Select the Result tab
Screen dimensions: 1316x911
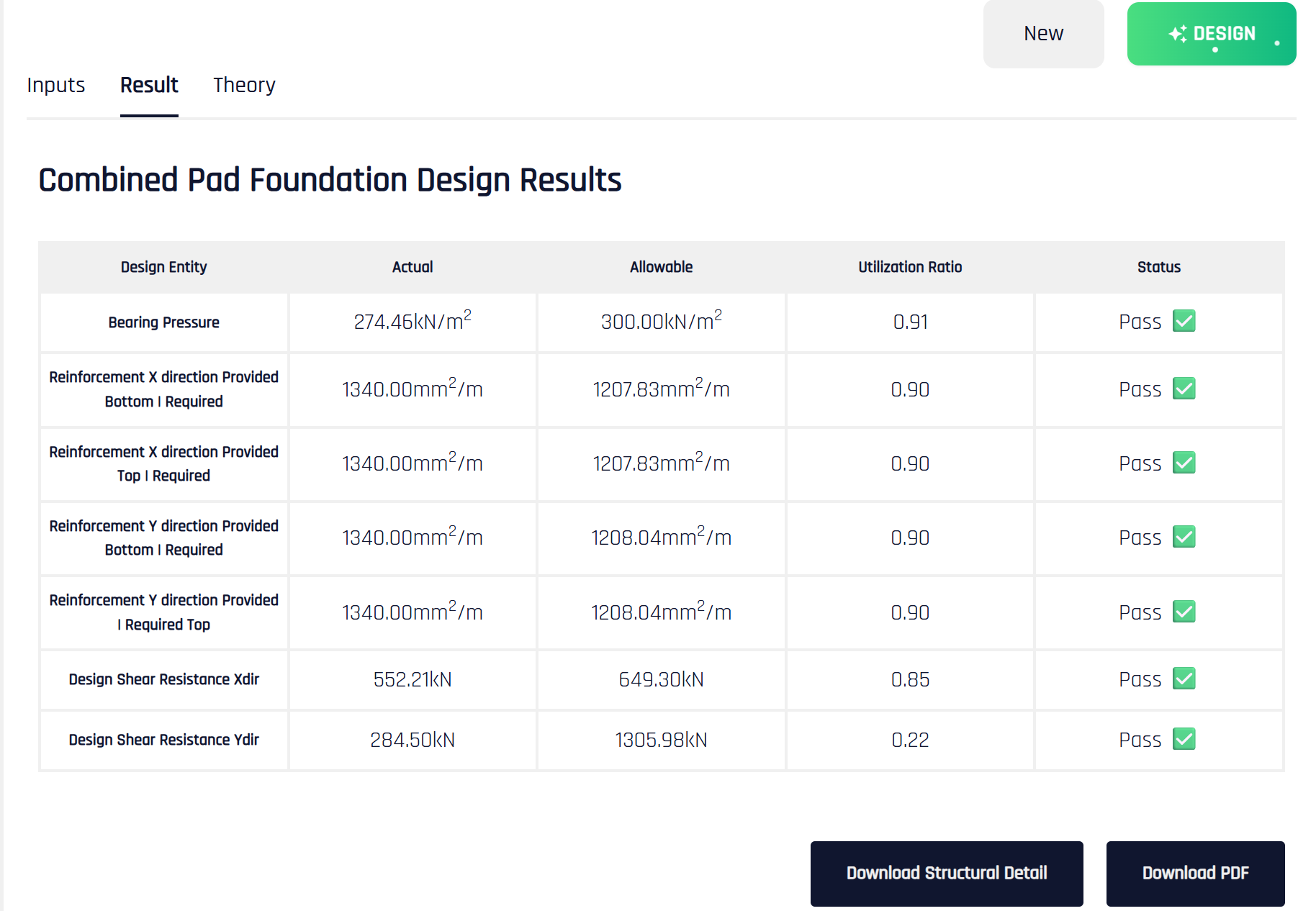click(149, 85)
